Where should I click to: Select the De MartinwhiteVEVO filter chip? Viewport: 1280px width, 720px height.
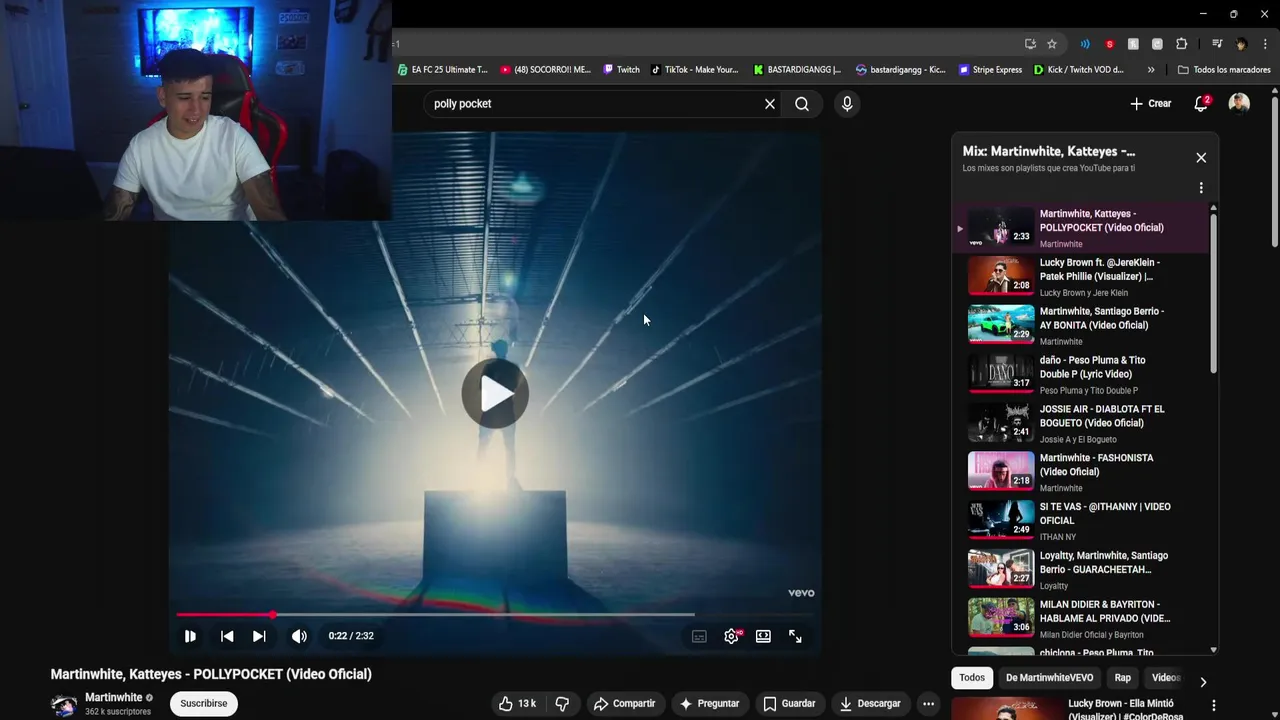coord(1049,678)
